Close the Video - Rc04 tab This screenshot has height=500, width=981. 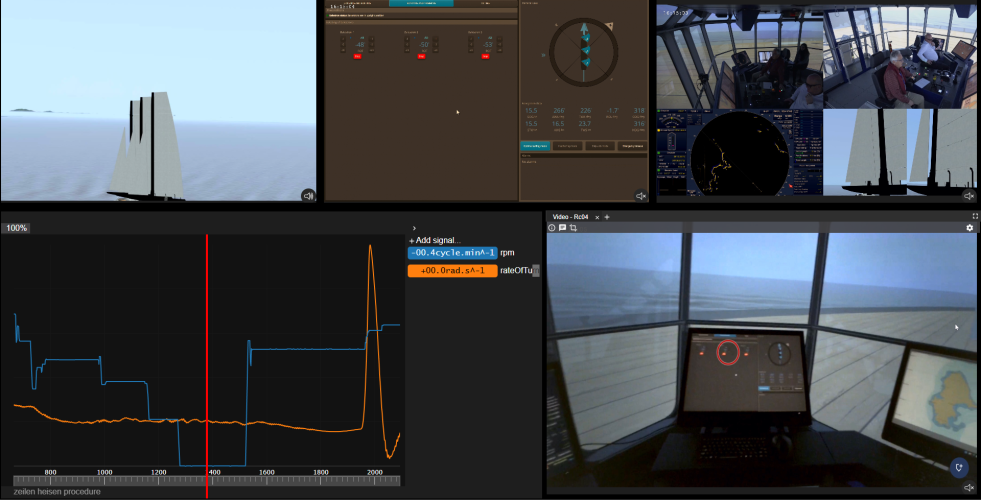pyautogui.click(x=597, y=217)
